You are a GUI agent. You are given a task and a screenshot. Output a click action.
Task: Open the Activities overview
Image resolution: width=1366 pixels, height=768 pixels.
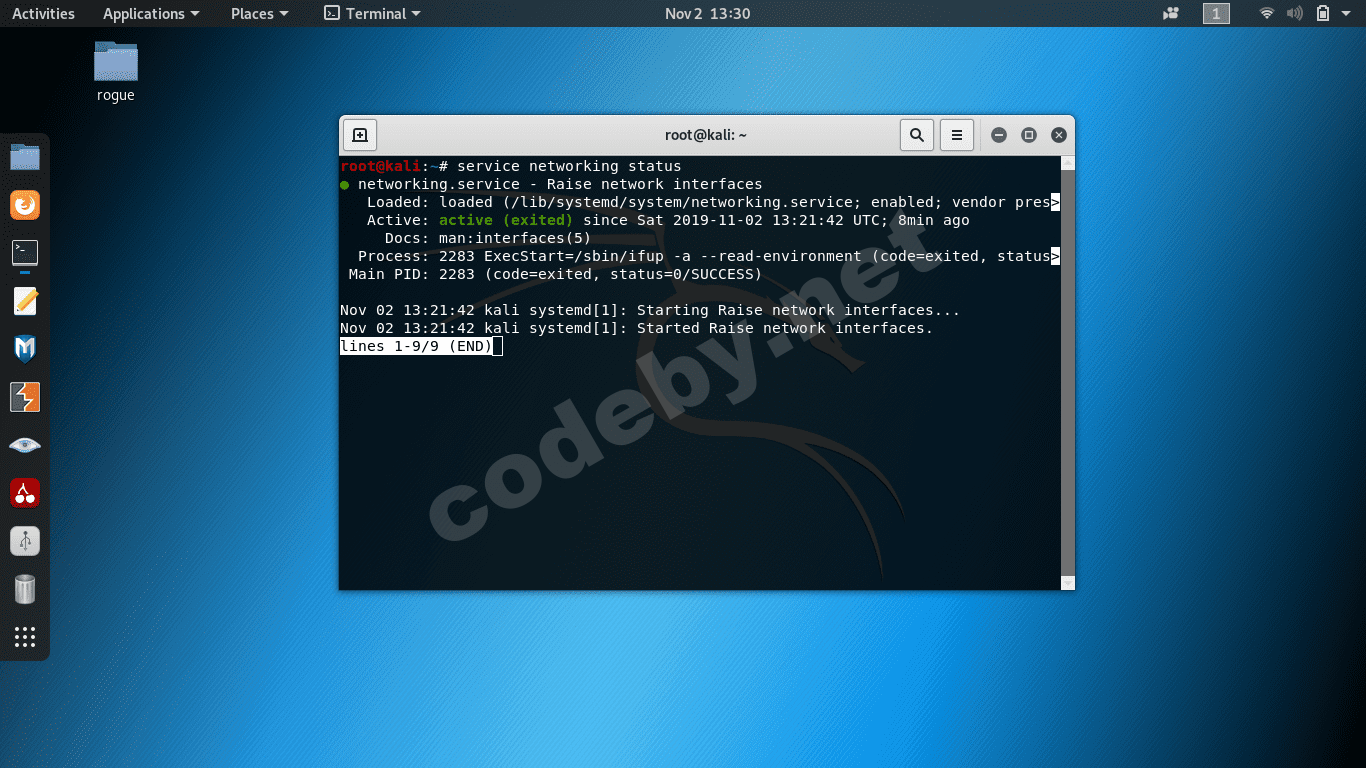pyautogui.click(x=43, y=13)
